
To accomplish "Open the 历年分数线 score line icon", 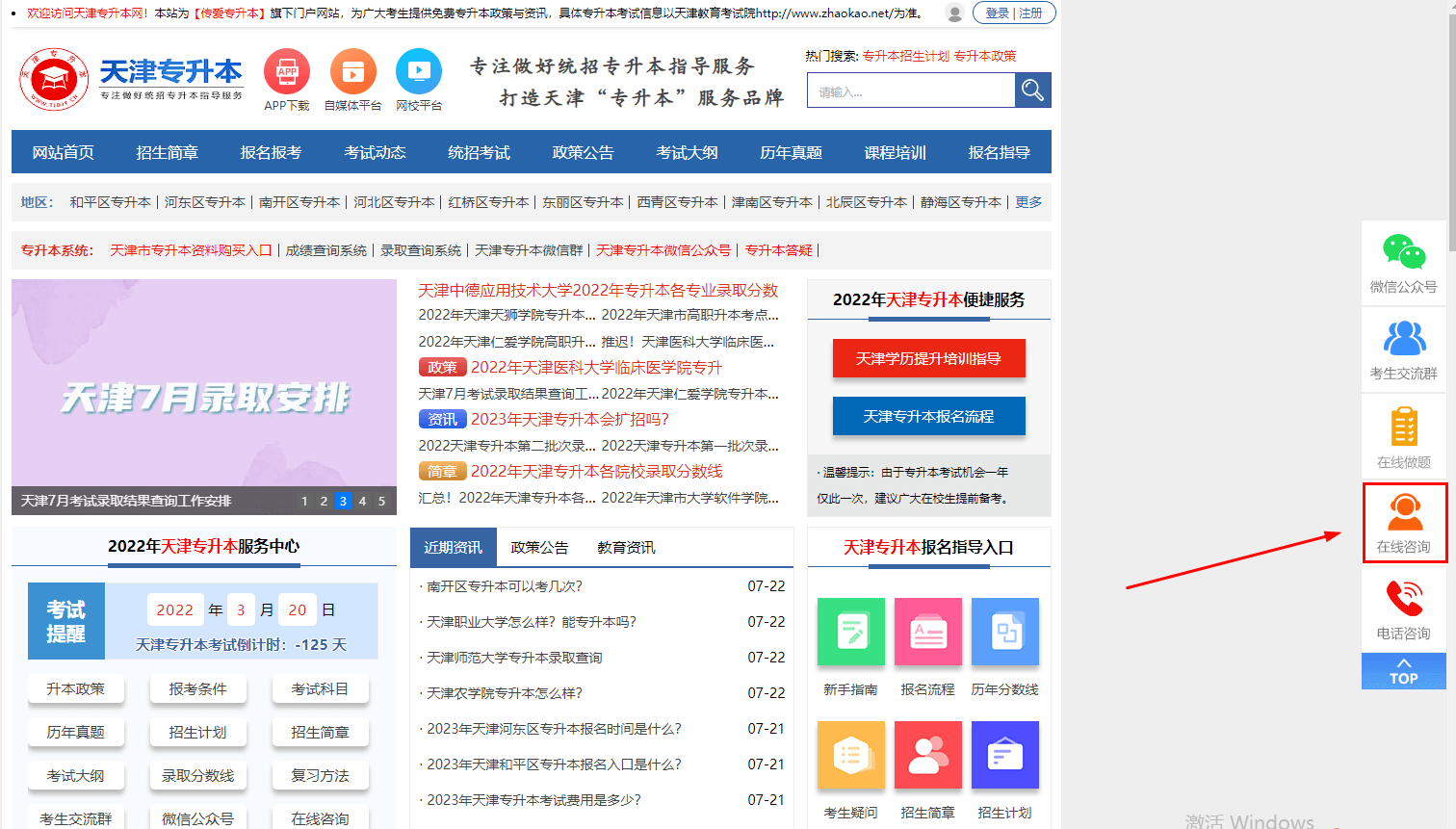I will coord(1004,633).
